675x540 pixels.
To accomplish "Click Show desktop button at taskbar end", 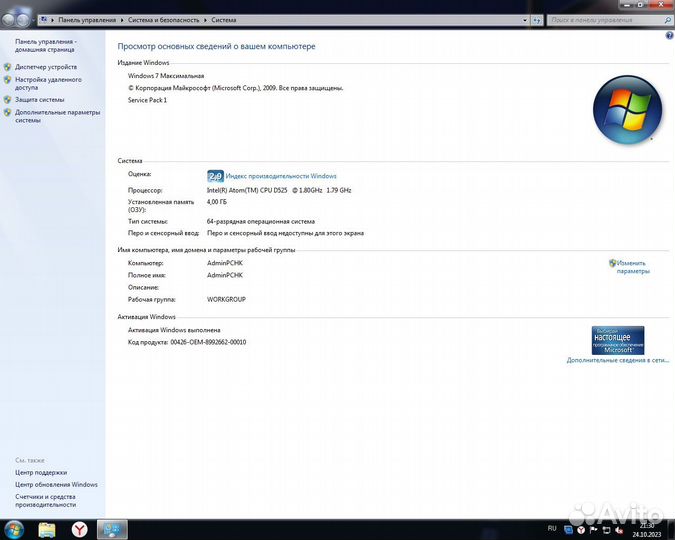I will click(671, 530).
